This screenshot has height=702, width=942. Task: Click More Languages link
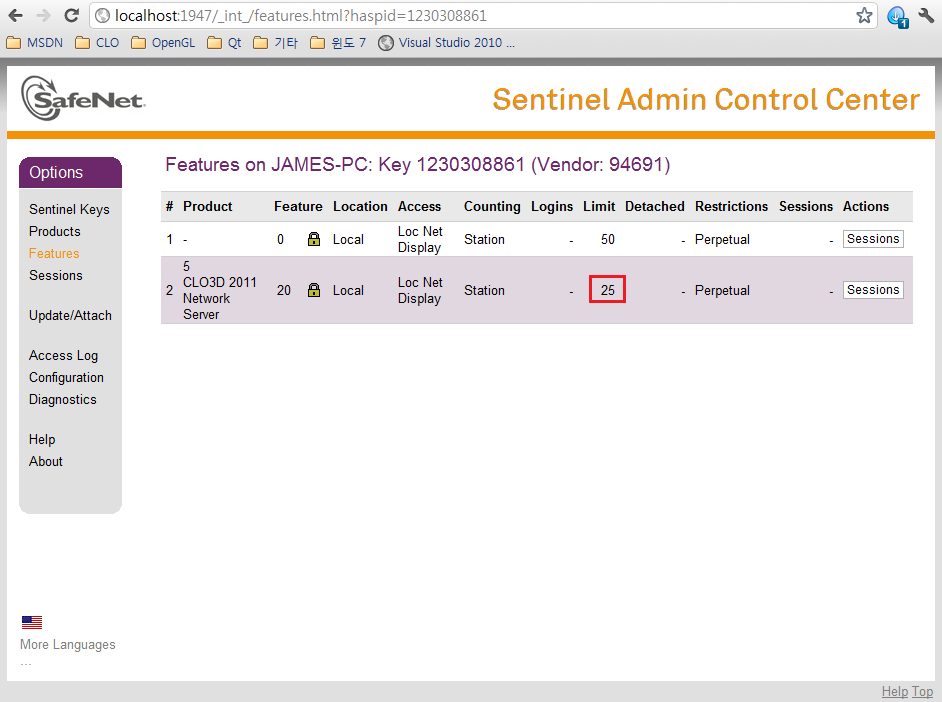pyautogui.click(x=68, y=644)
